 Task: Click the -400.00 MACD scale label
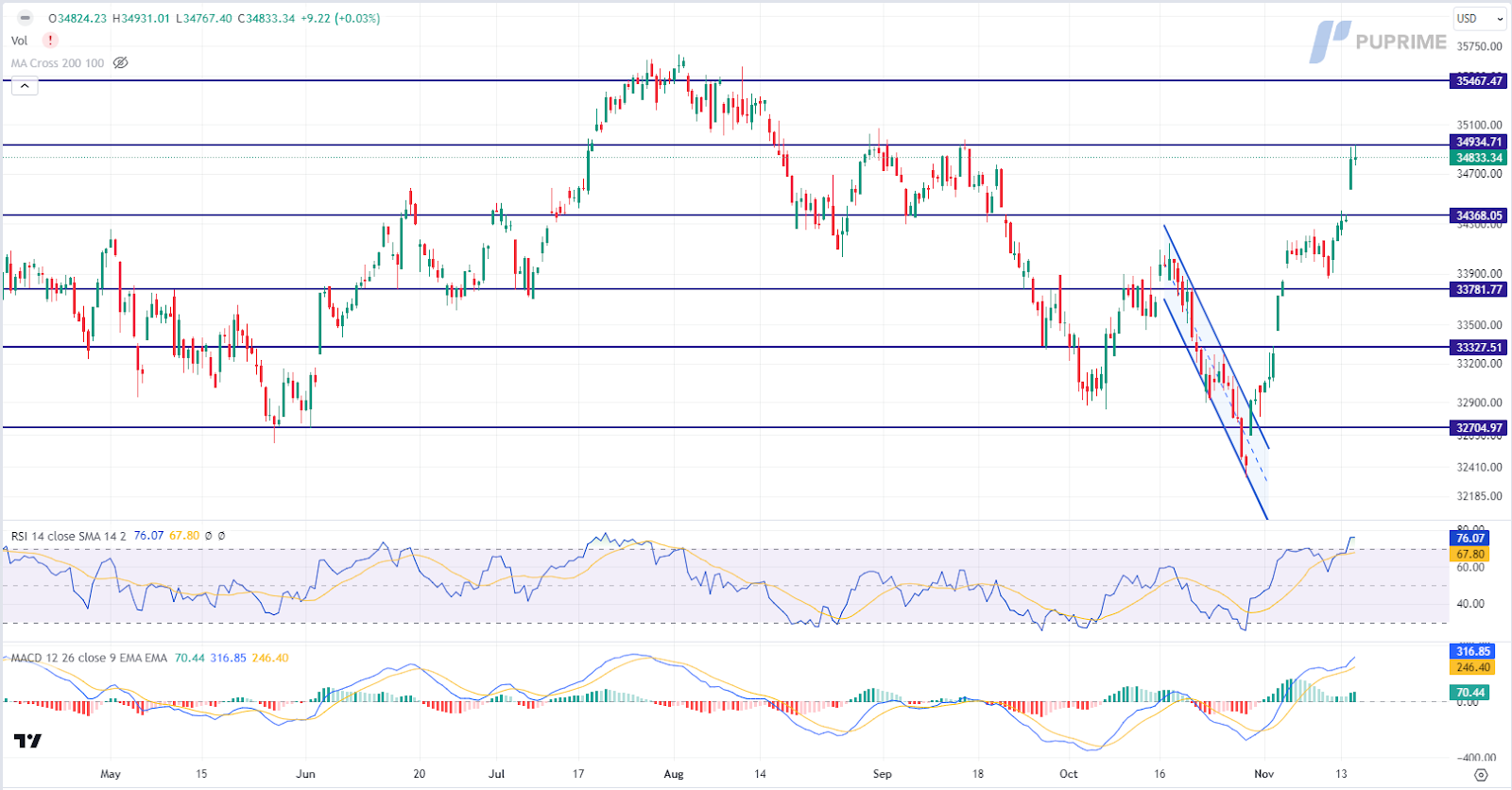coord(1476,758)
